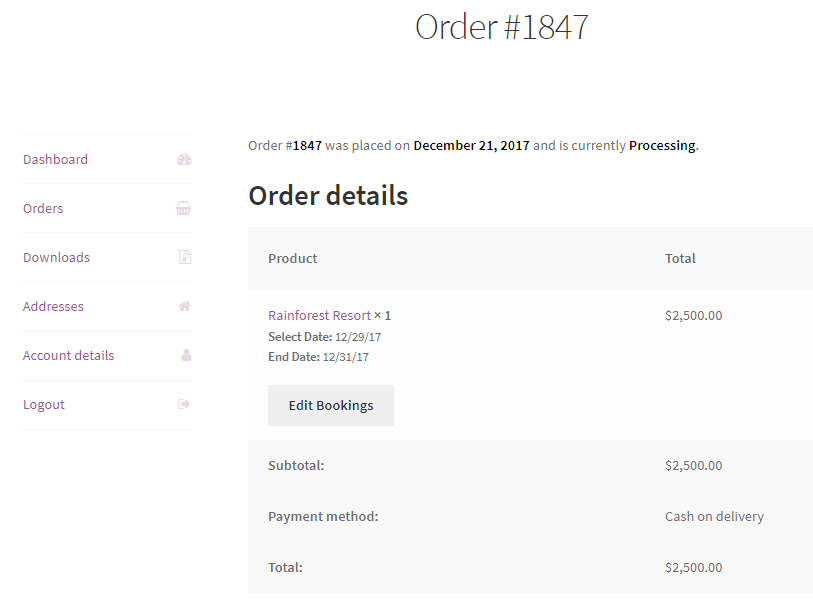
Task: Click the Addresses home icon
Action: click(x=184, y=307)
